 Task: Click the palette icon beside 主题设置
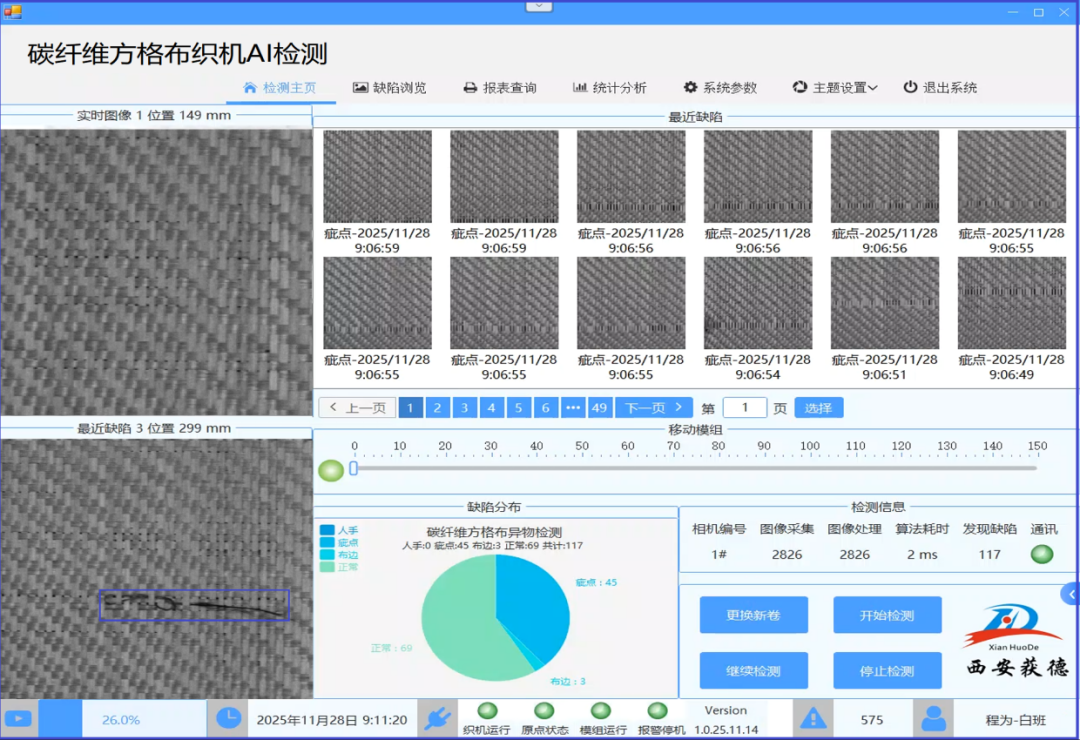click(800, 87)
